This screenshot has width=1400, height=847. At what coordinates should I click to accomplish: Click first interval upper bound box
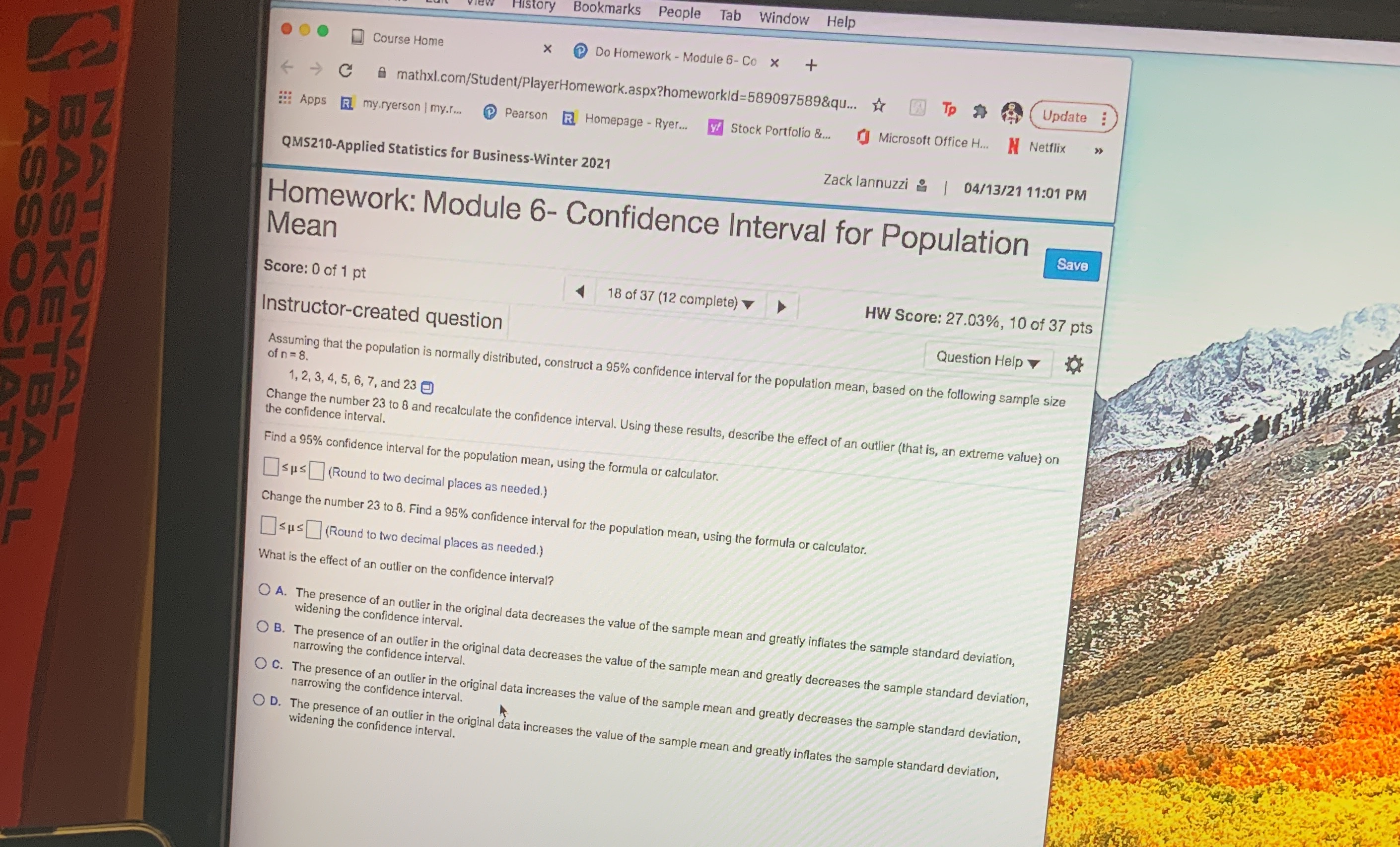pos(316,471)
